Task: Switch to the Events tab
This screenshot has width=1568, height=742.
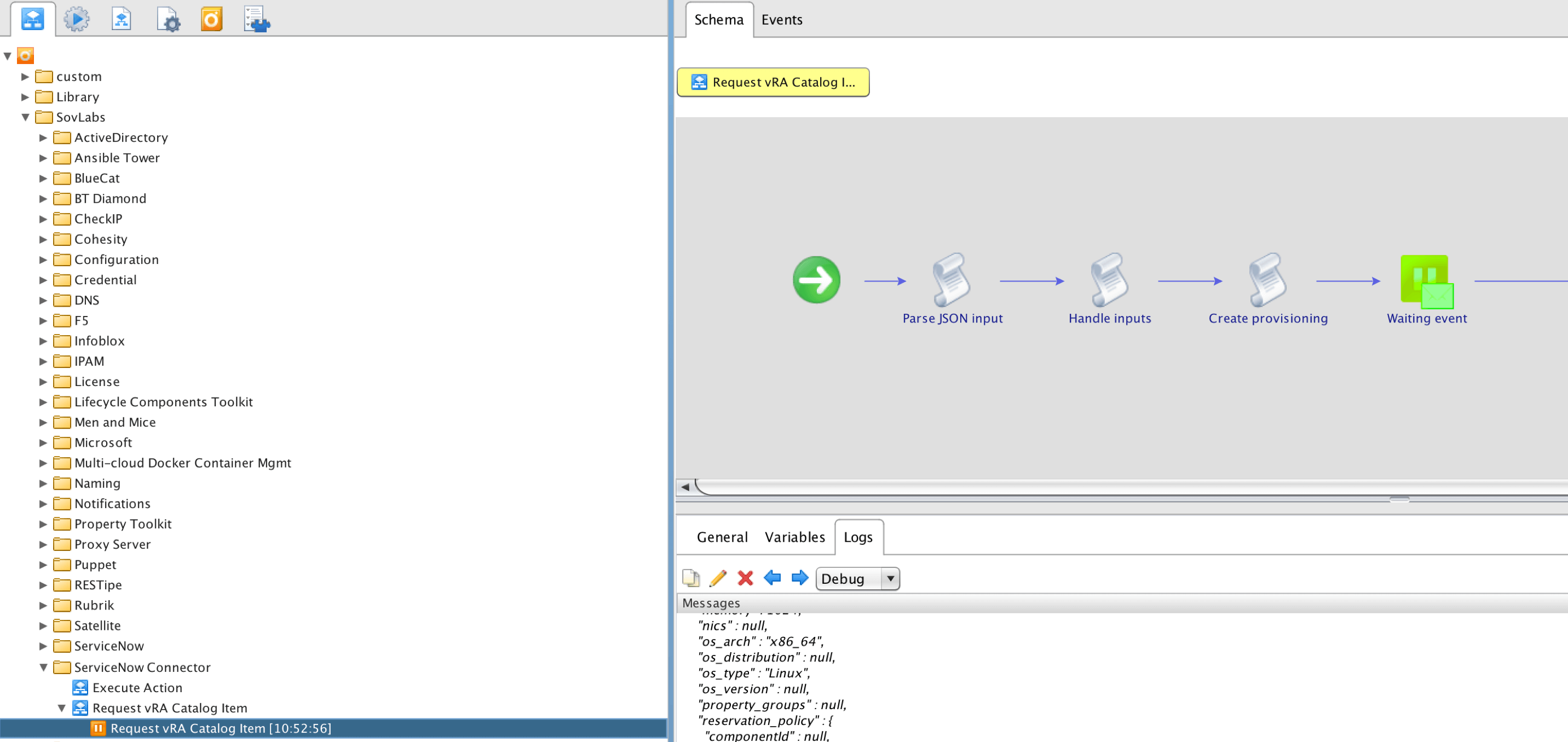Action: coord(782,20)
